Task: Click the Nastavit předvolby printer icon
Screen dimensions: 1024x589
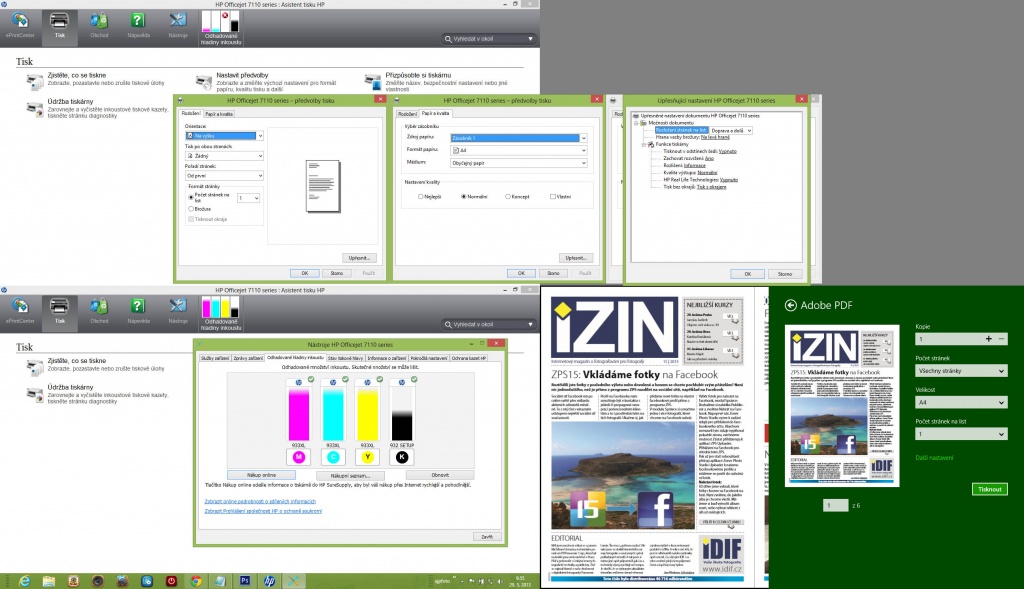Action: (204, 81)
